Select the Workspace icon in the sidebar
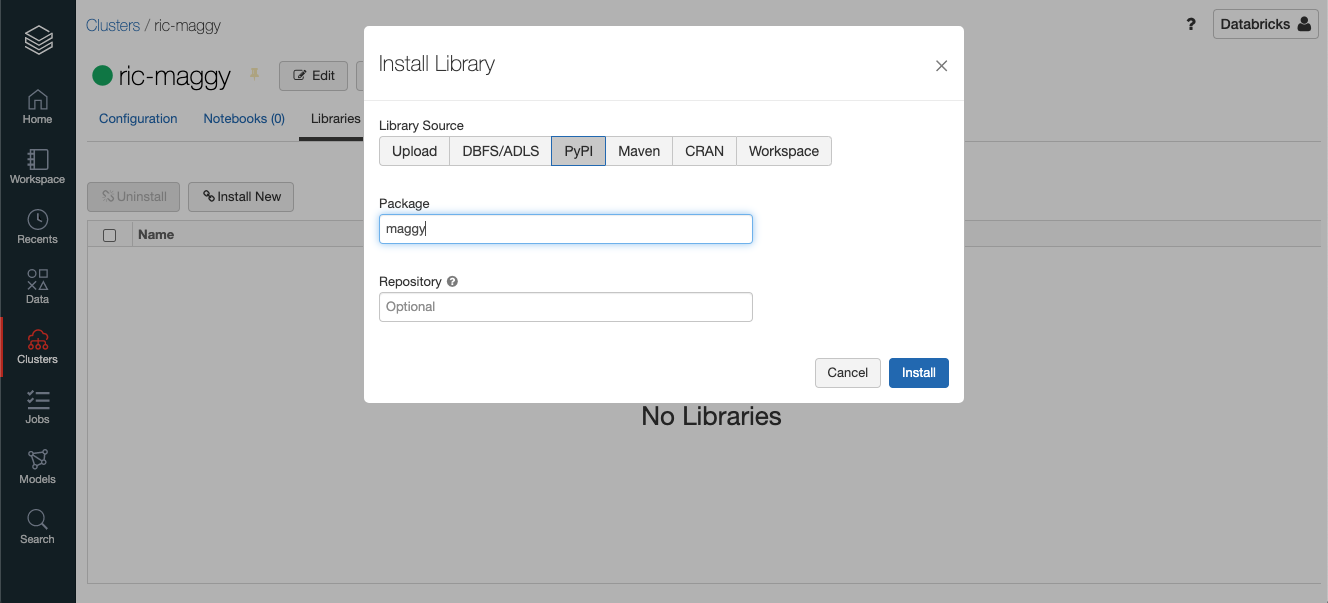This screenshot has height=603, width=1328. (x=37, y=163)
